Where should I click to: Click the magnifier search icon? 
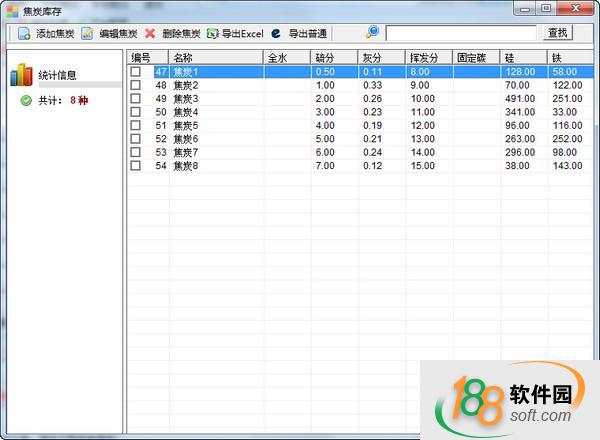[373, 32]
